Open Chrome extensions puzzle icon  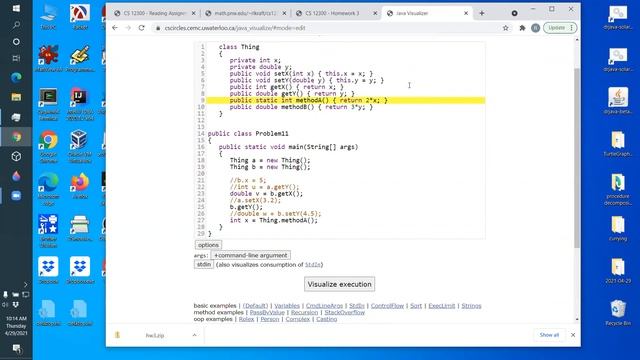522,28
